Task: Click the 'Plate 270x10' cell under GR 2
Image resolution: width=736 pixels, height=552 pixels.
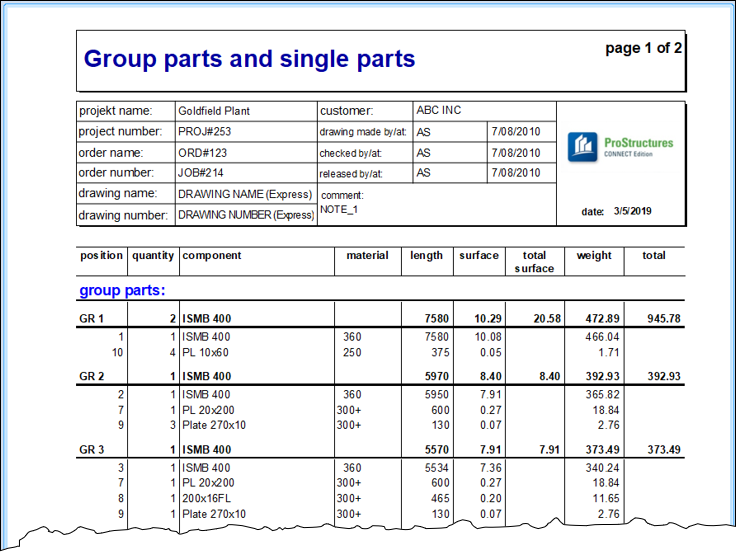Action: coord(214,425)
